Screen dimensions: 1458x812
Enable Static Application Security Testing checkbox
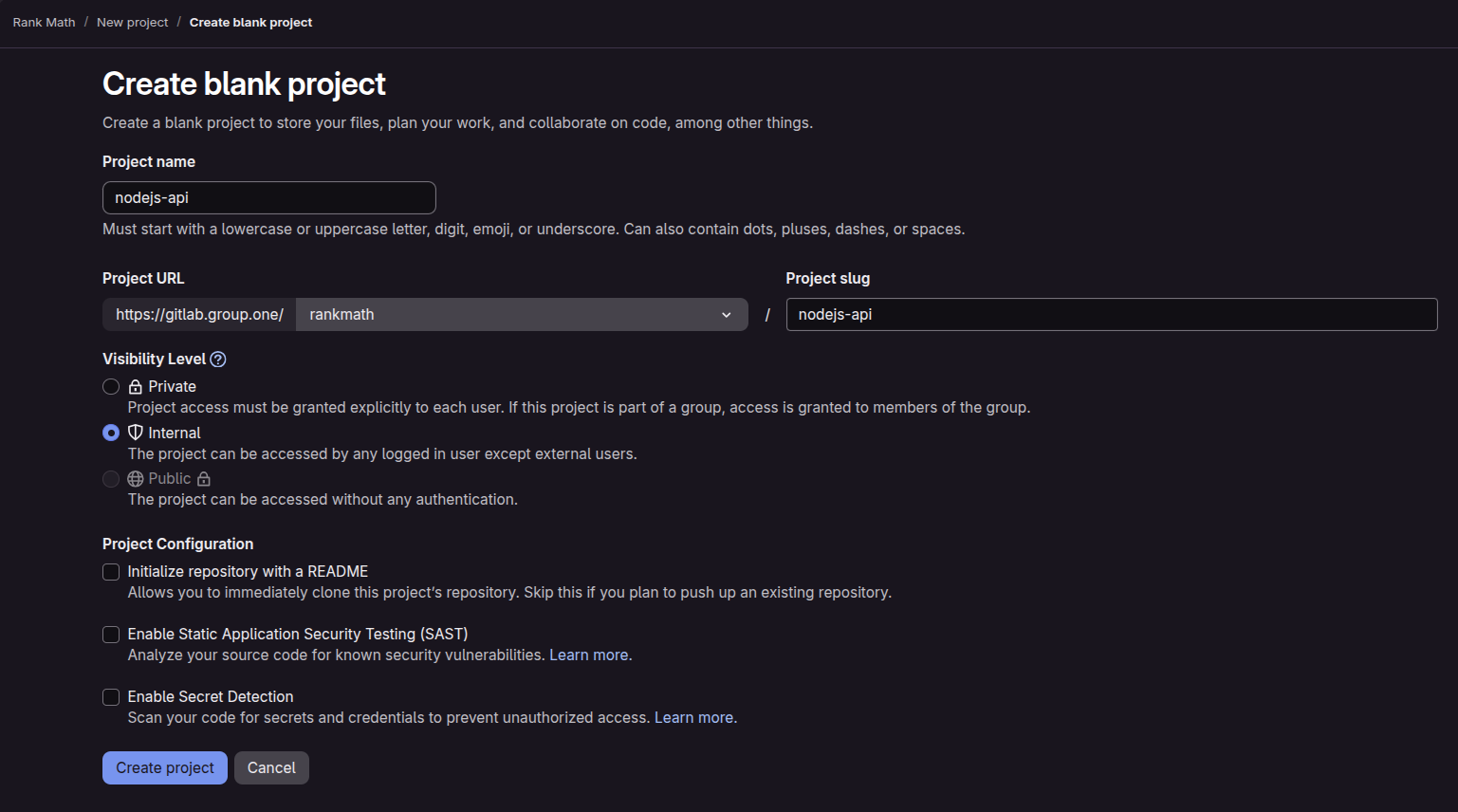coord(111,635)
